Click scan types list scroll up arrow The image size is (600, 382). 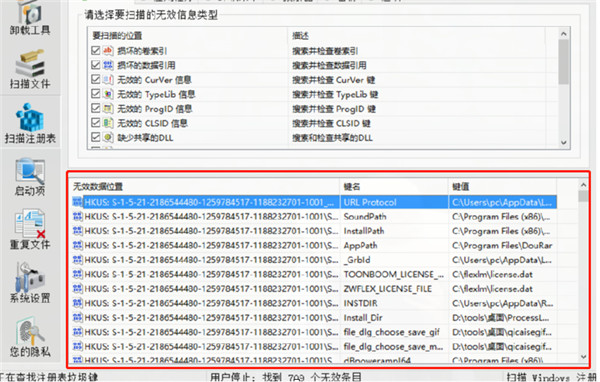[x=563, y=34]
